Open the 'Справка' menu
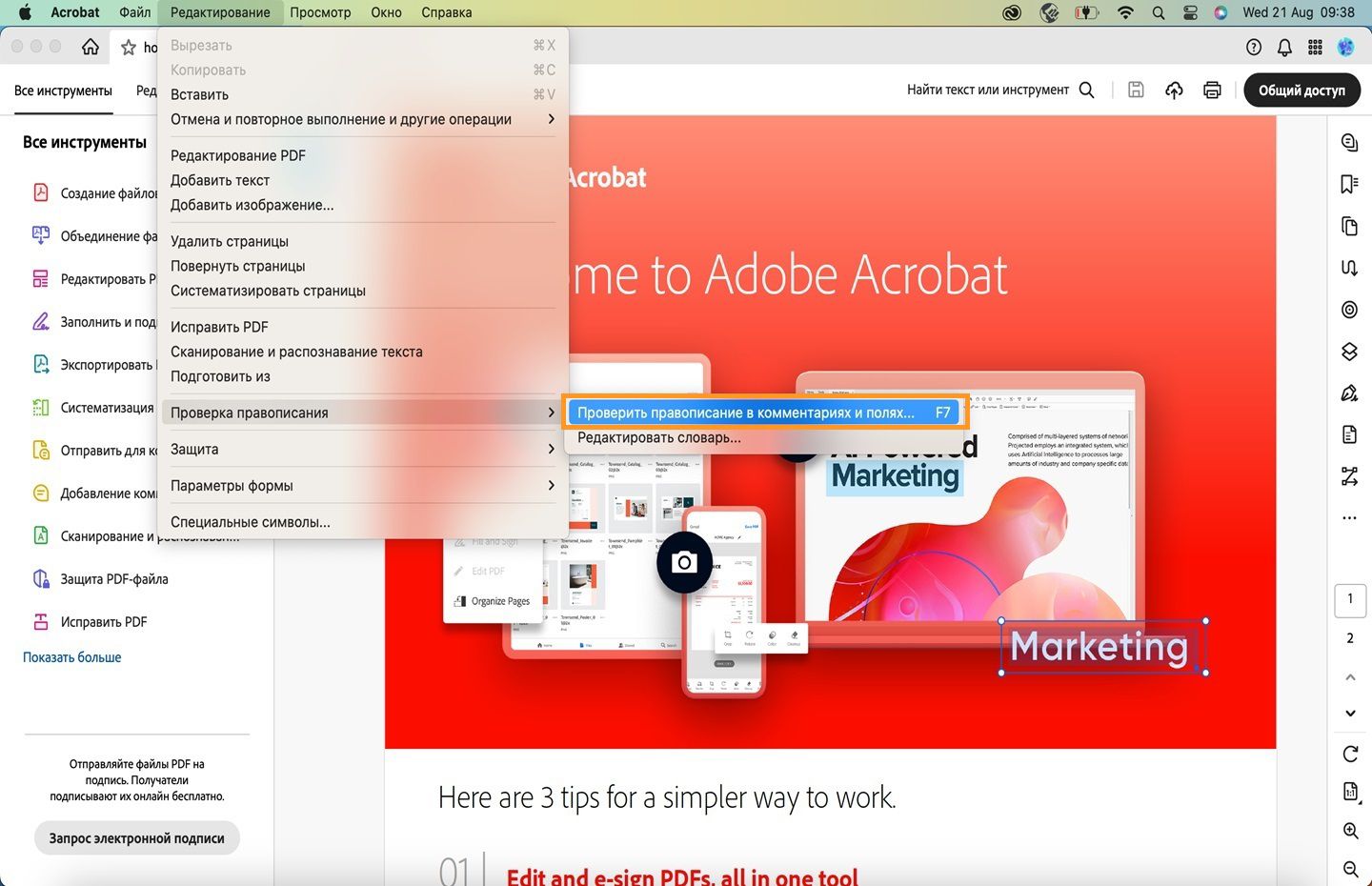The width and height of the screenshot is (1372, 886). tap(446, 12)
